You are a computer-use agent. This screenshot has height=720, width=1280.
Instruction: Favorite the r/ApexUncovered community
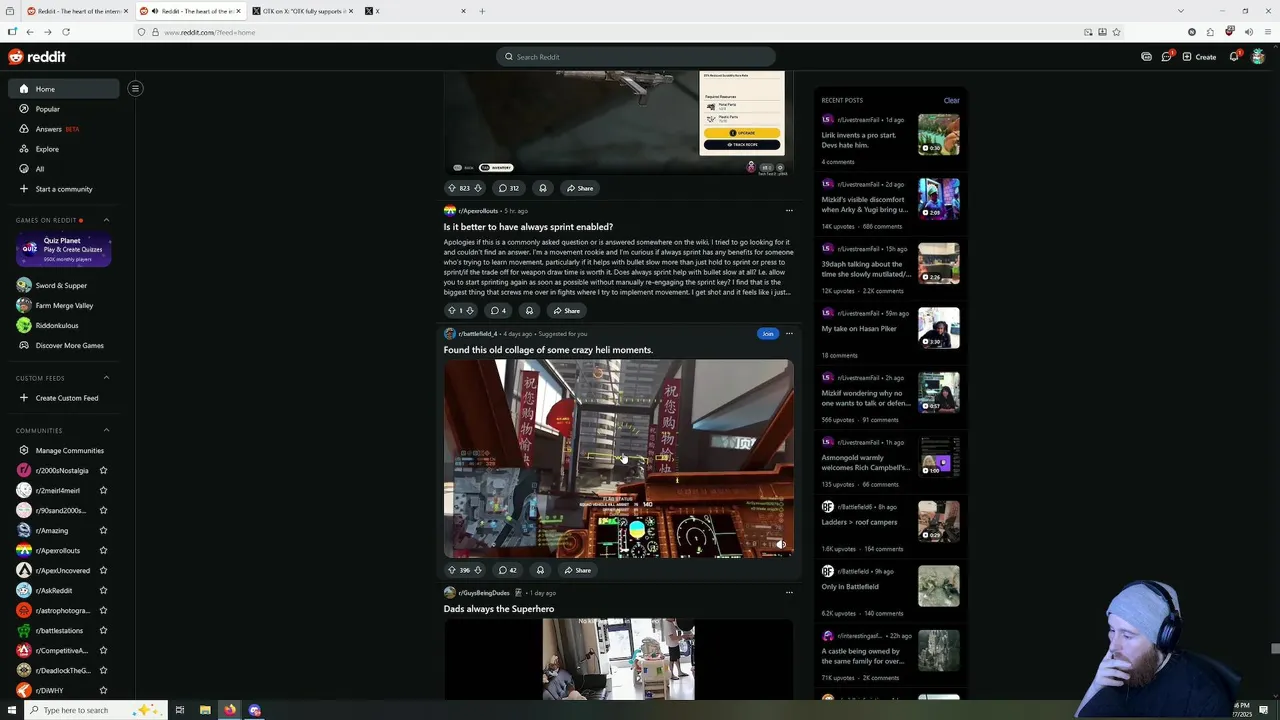pos(103,571)
